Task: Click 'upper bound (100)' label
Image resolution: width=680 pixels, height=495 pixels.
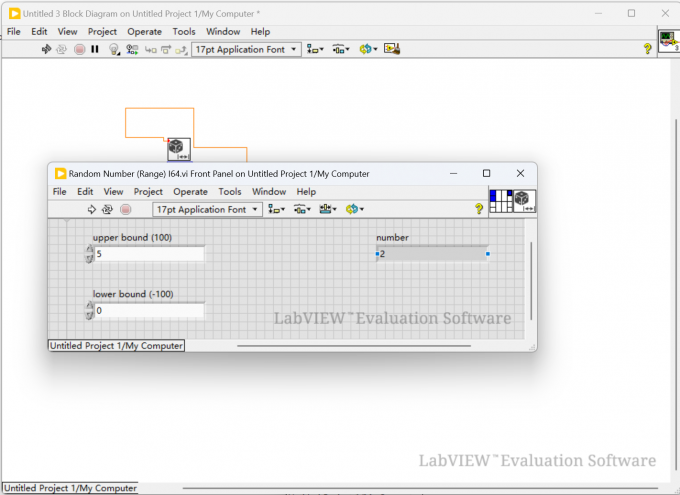Action: [132, 238]
